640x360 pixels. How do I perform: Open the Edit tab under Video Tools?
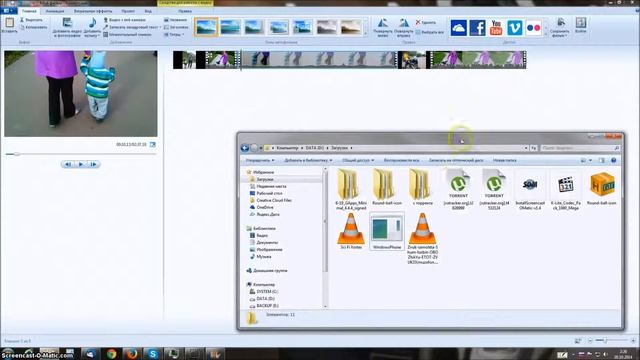[185, 11]
